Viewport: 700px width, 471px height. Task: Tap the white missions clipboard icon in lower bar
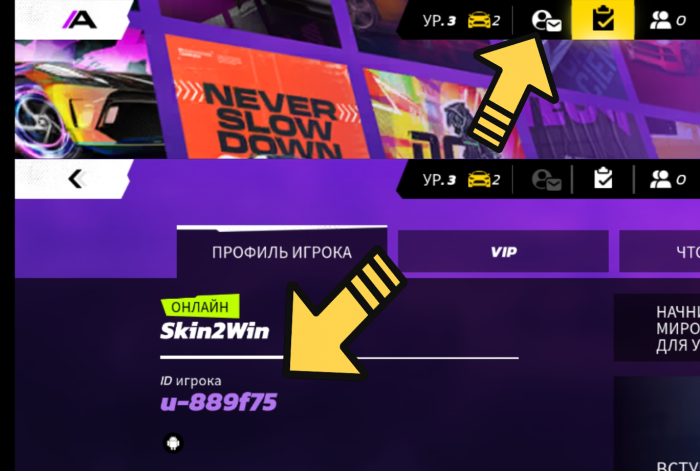point(603,178)
